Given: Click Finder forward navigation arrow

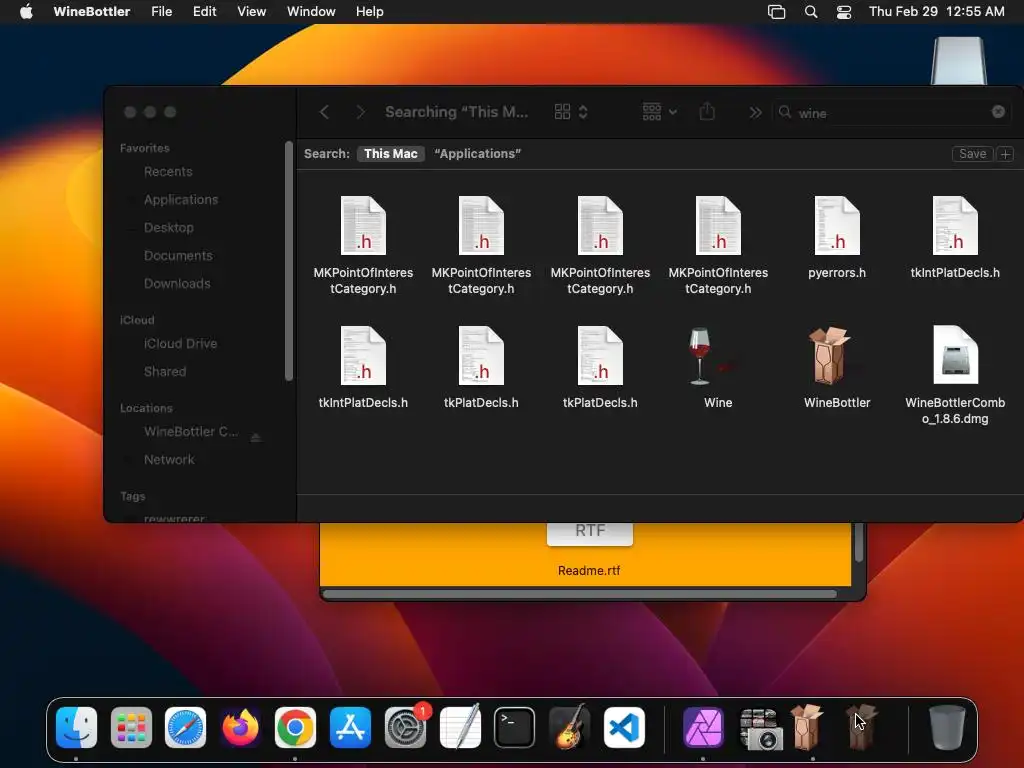Looking at the screenshot, I should click(360, 112).
